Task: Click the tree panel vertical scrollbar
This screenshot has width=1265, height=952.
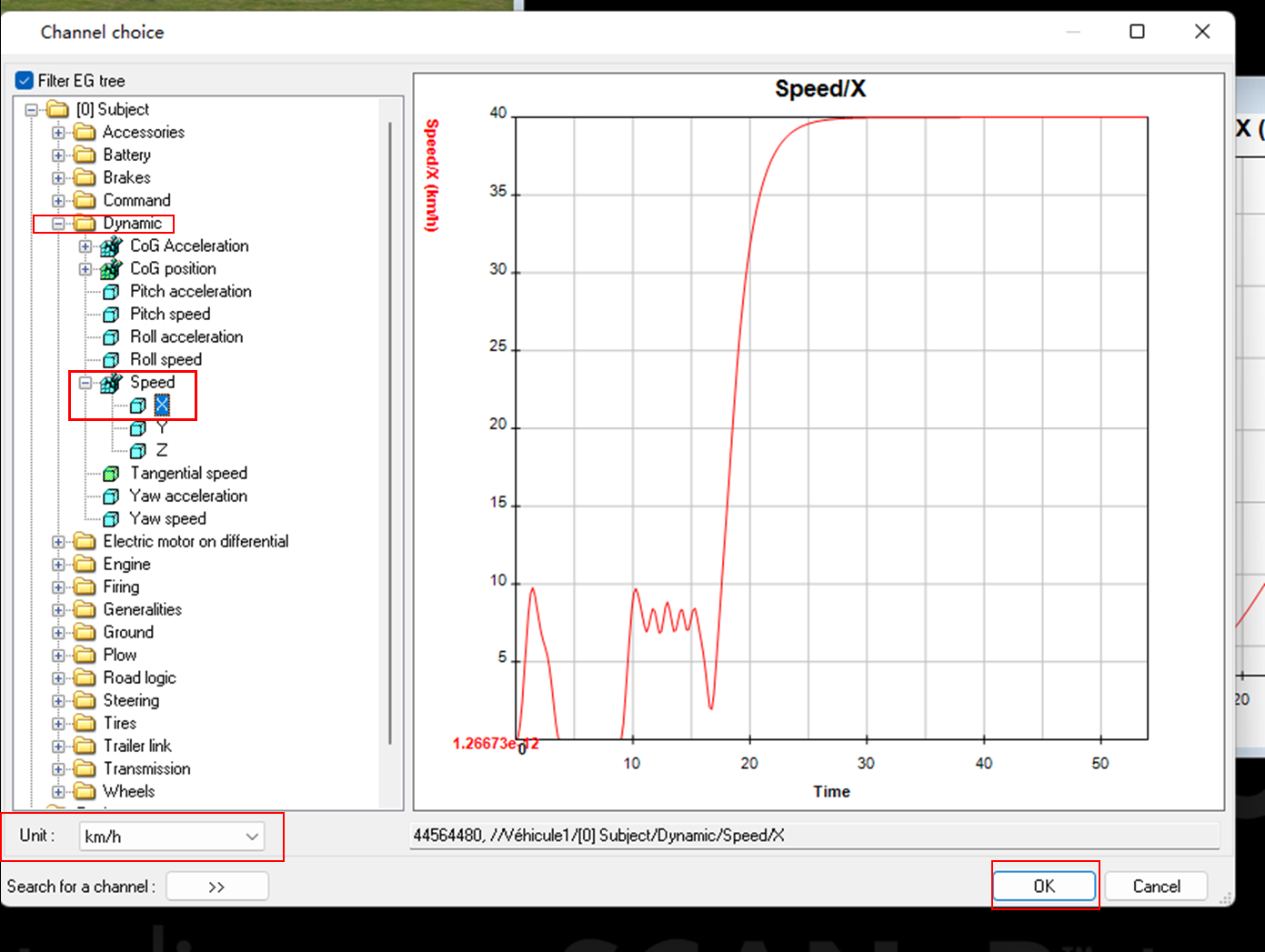Action: click(391, 433)
